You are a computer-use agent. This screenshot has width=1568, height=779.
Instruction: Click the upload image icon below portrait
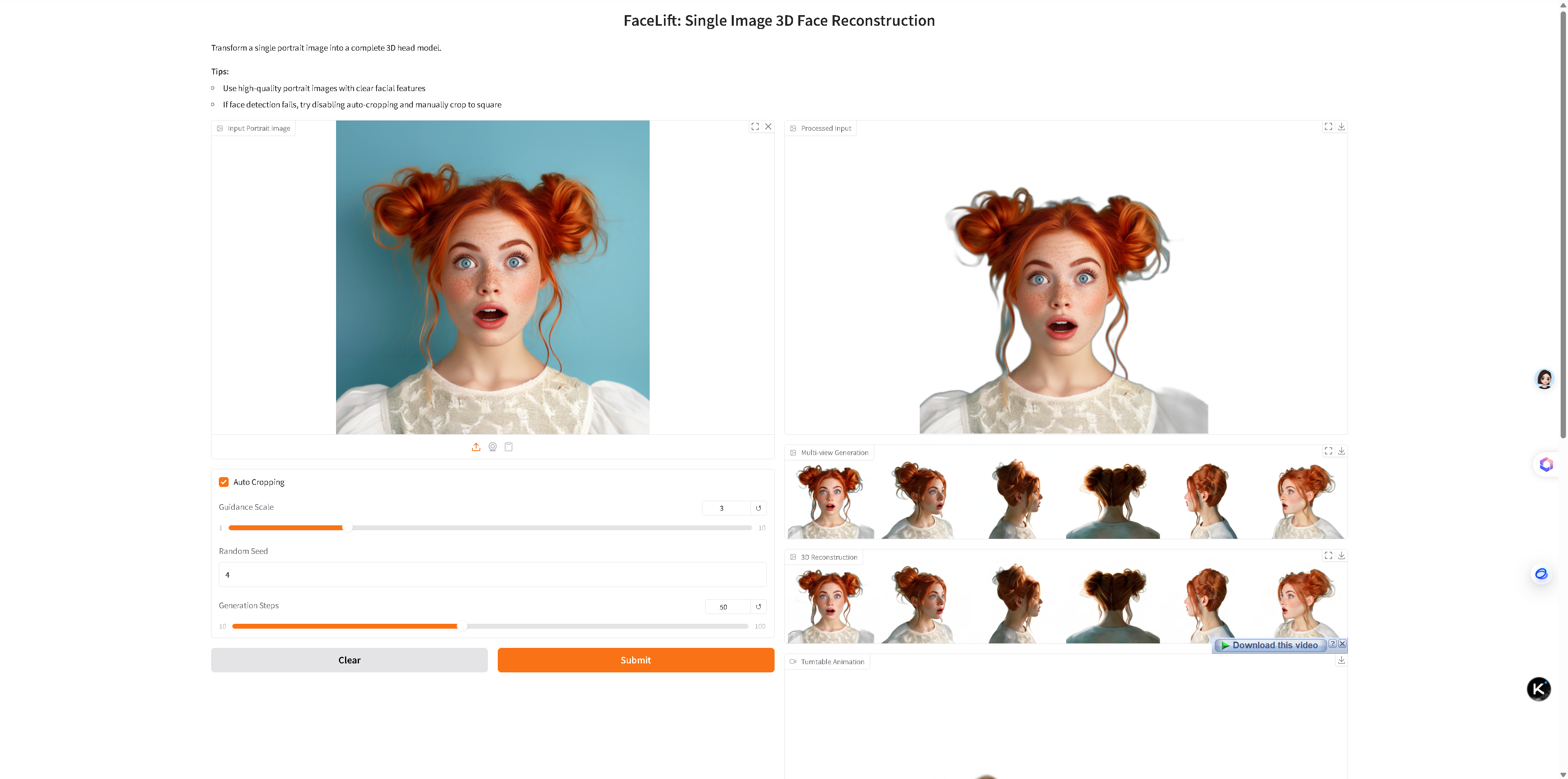click(x=476, y=447)
